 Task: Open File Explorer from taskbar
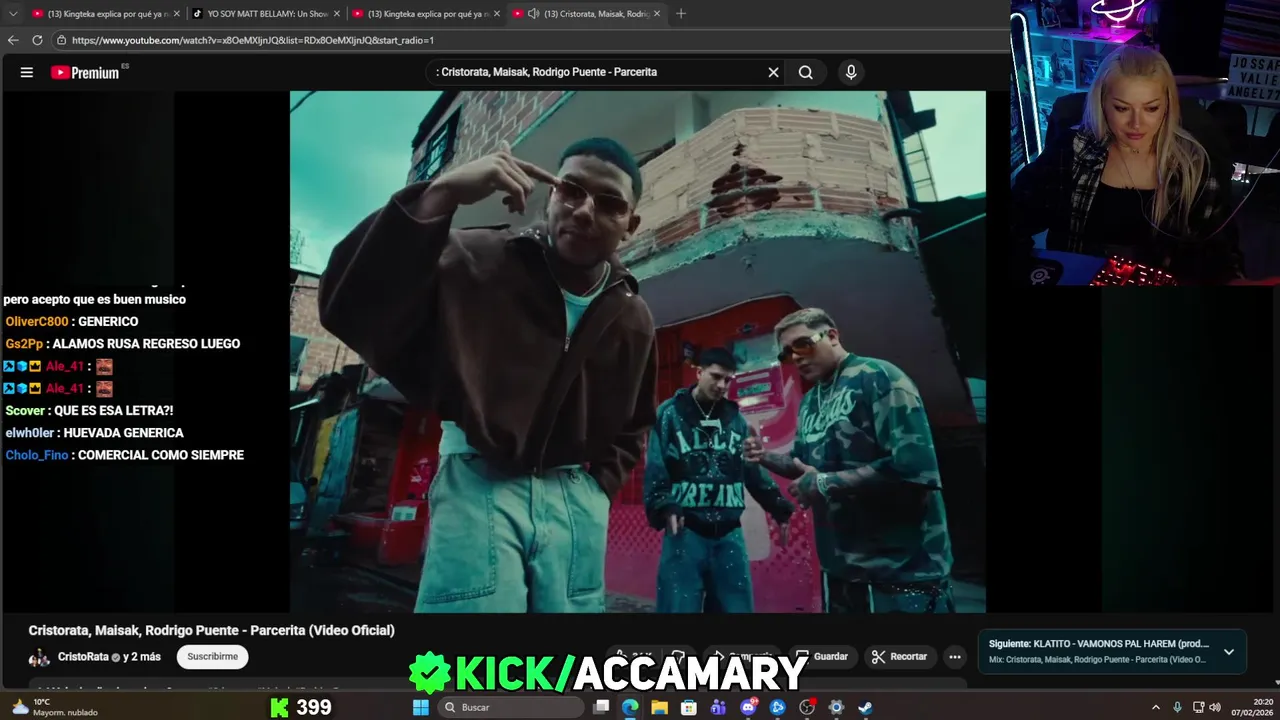point(659,707)
